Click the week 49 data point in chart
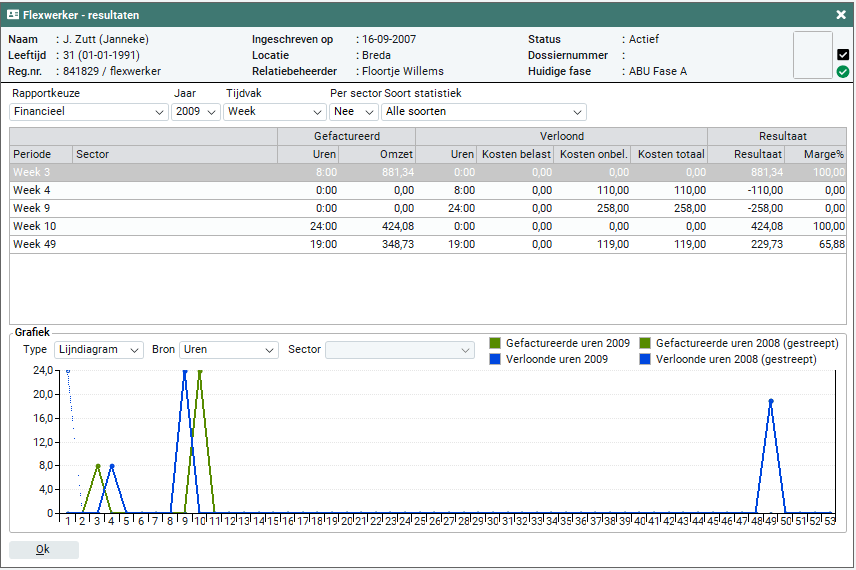Screen dimensions: 856x570 point(771,401)
